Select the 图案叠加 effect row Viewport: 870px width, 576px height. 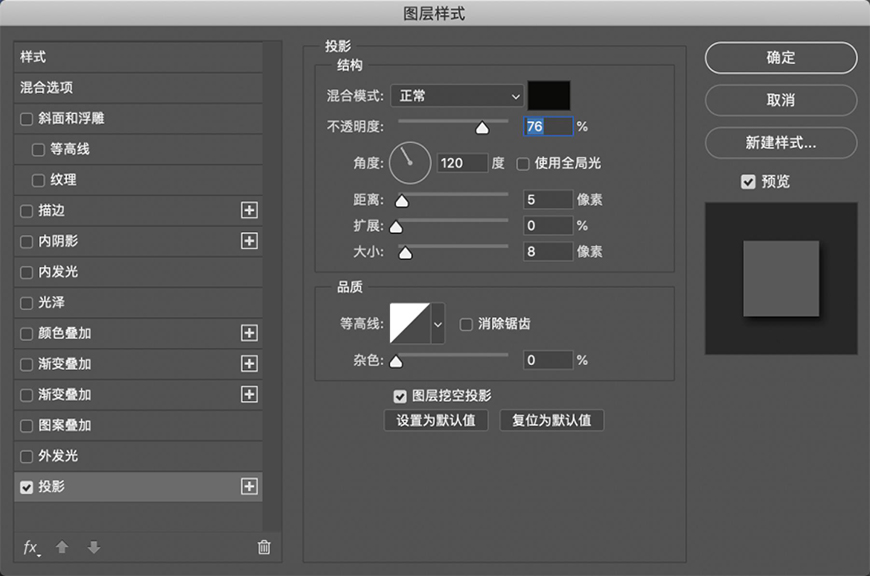click(x=138, y=426)
